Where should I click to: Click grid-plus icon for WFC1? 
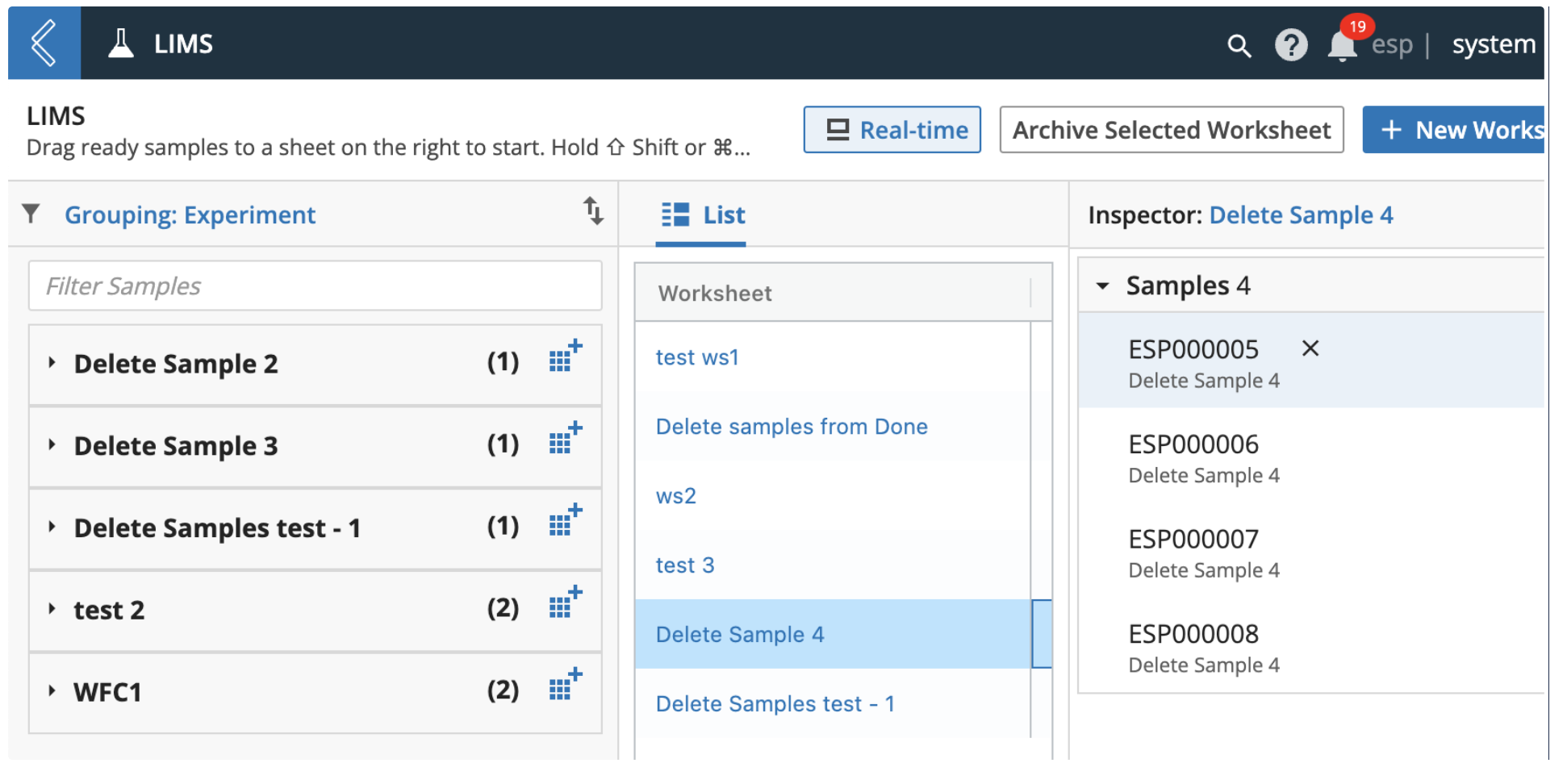pyautogui.click(x=565, y=685)
